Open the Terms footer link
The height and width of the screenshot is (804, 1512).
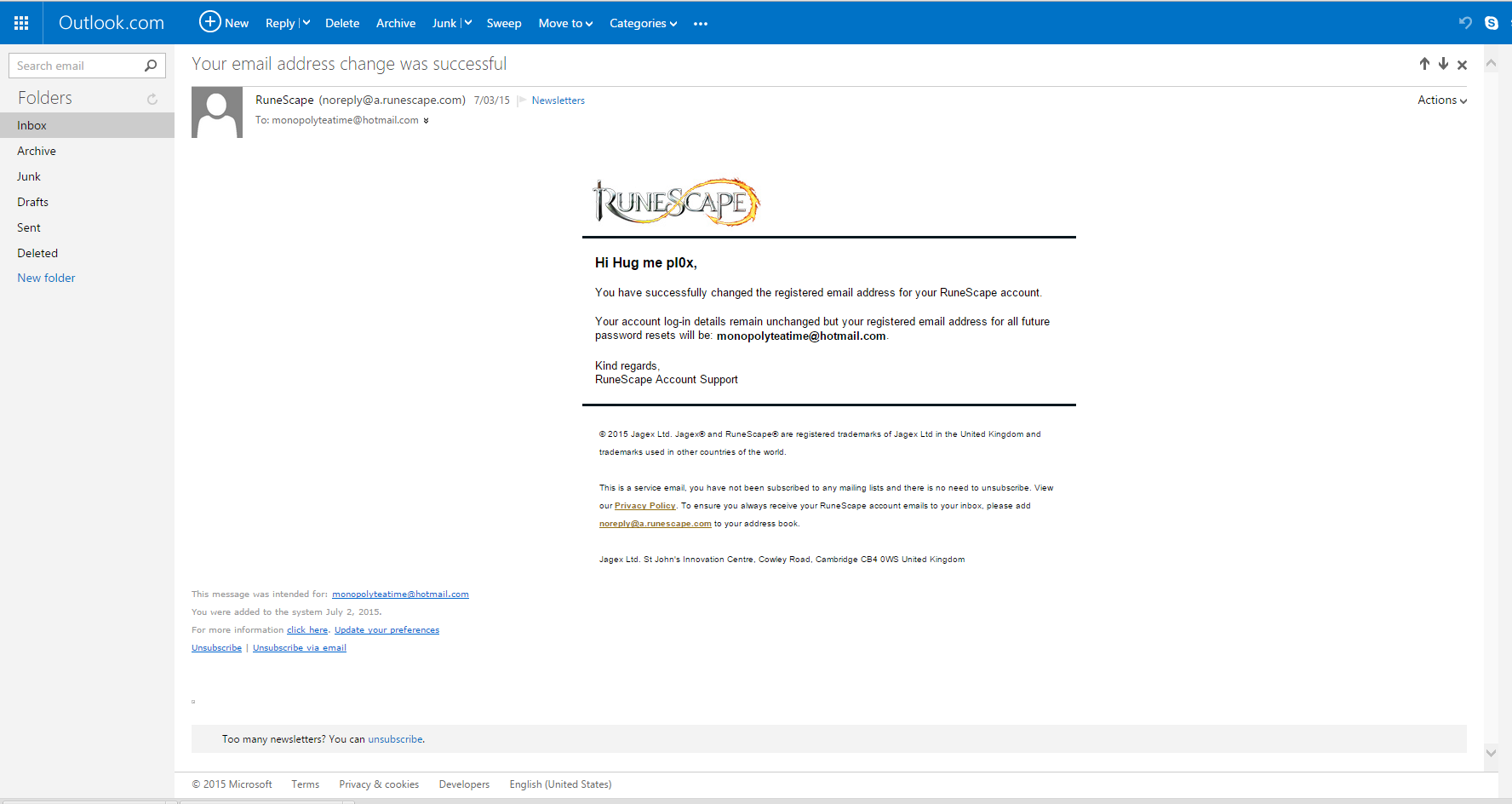pyautogui.click(x=306, y=784)
